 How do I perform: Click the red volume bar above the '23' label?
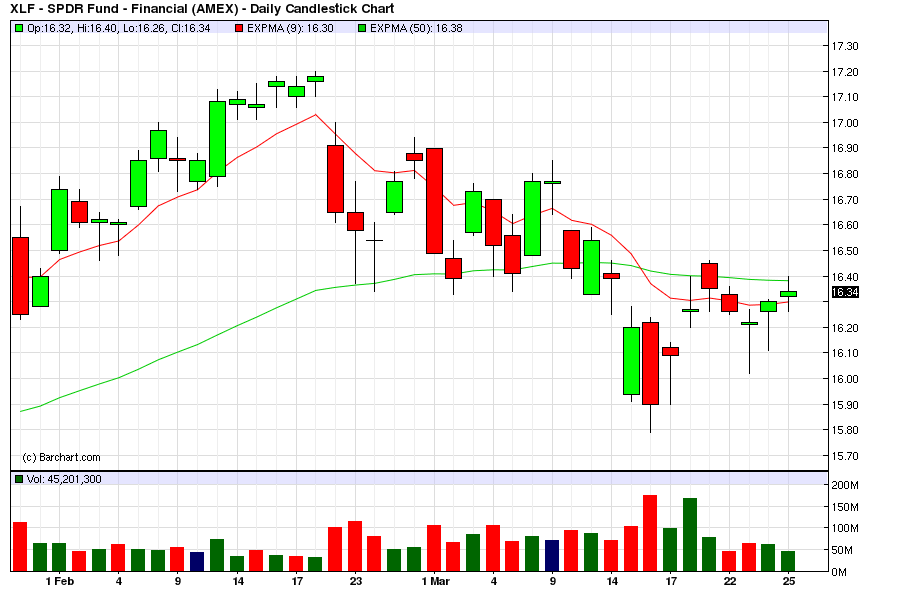(355, 547)
